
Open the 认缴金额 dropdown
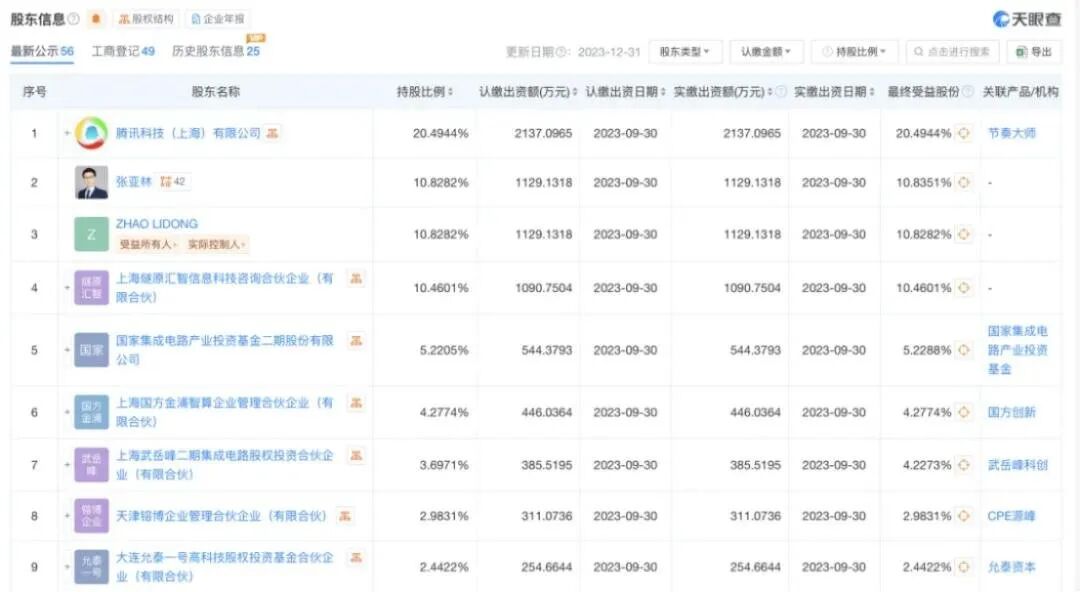pyautogui.click(x=765, y=49)
